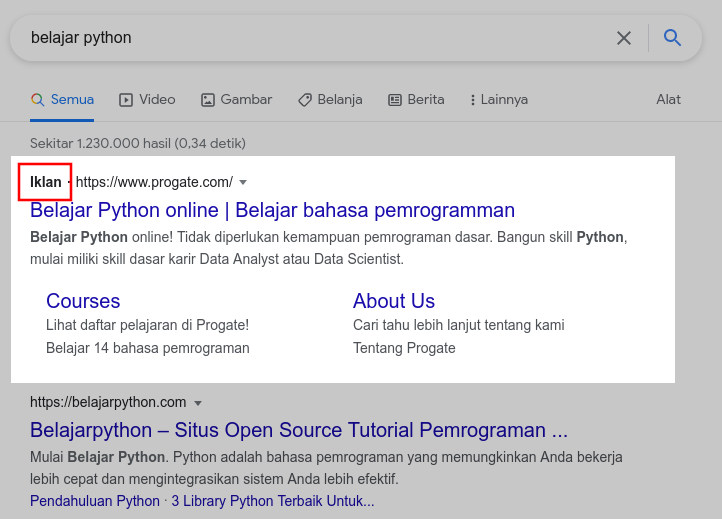Viewport: 722px width, 519px height.
Task: Open the Alat search tools
Action: click(668, 100)
